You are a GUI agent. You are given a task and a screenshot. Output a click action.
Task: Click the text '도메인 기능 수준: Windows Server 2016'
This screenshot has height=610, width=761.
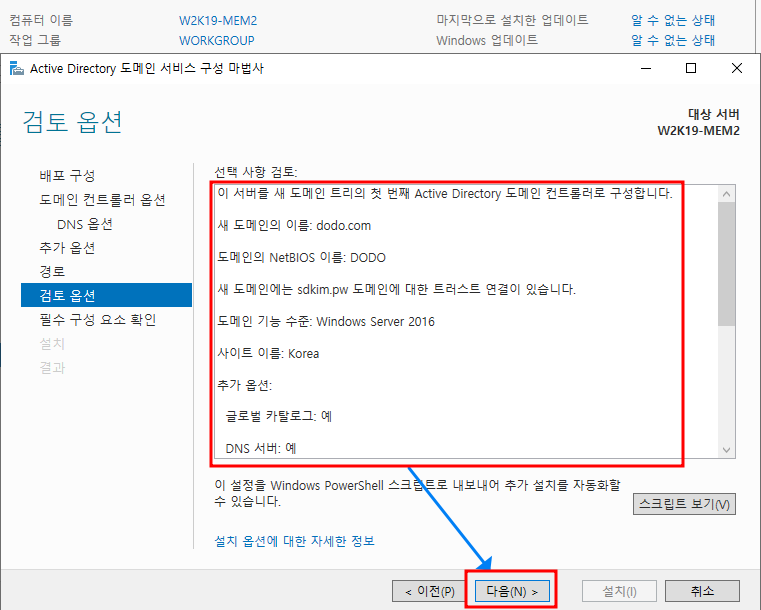pyautogui.click(x=326, y=322)
